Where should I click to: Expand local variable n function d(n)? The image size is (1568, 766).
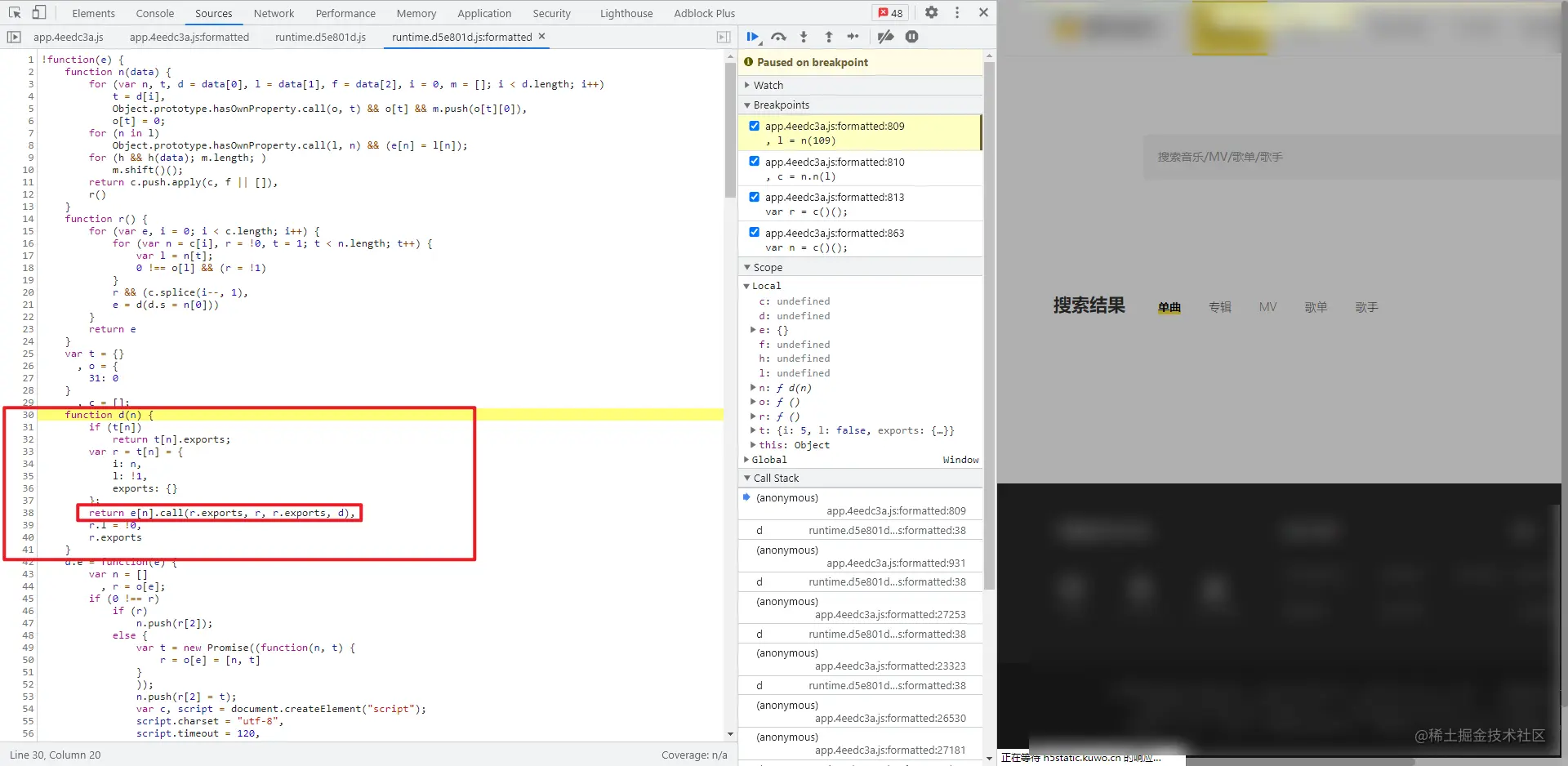(x=753, y=388)
